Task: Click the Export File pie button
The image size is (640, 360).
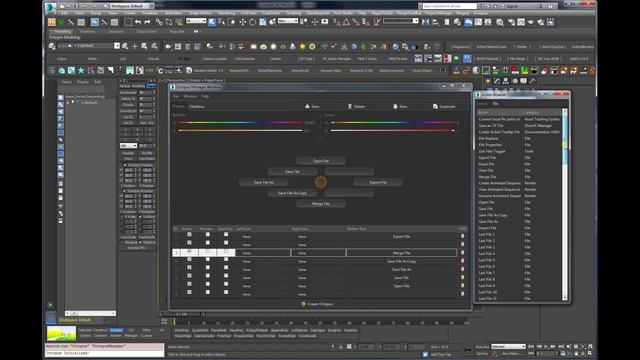Action: tap(378, 182)
